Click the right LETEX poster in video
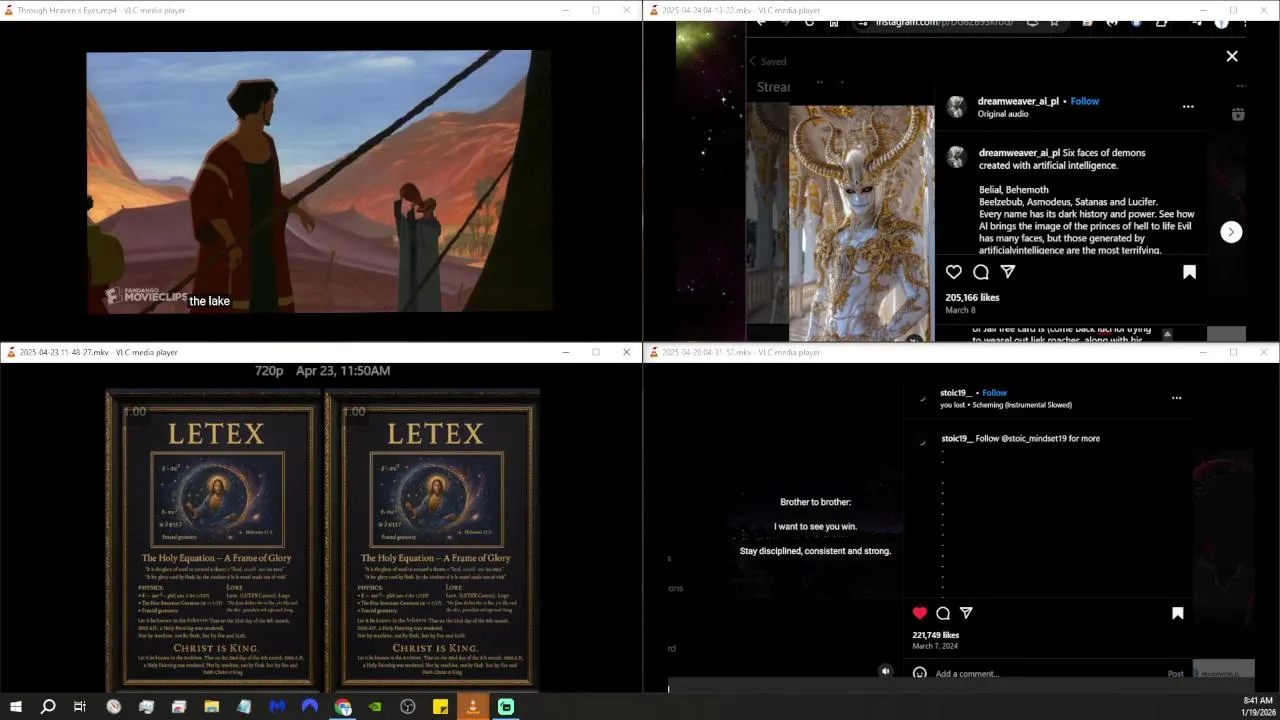The image size is (1280, 720). click(x=433, y=539)
